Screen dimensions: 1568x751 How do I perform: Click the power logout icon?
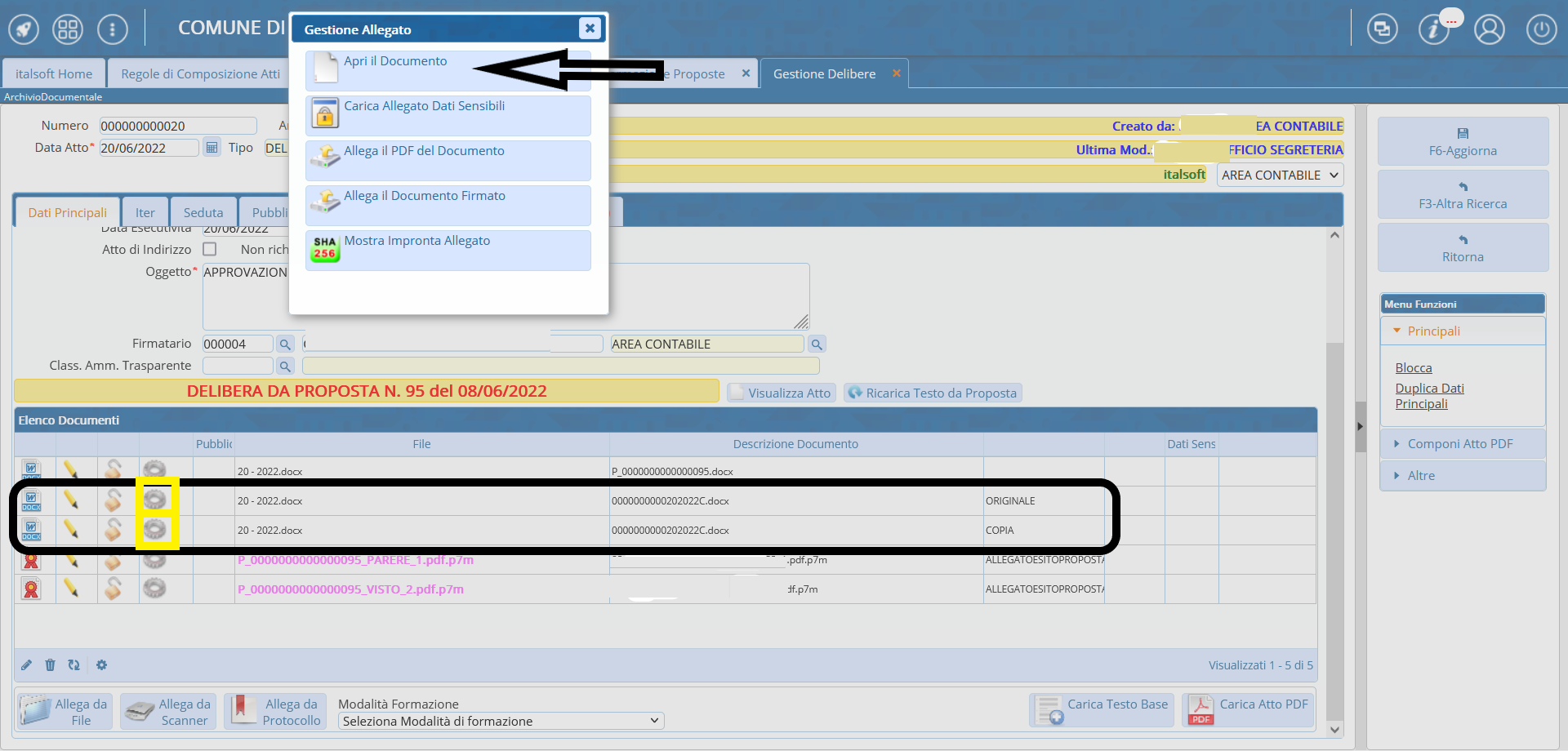pos(1541,30)
